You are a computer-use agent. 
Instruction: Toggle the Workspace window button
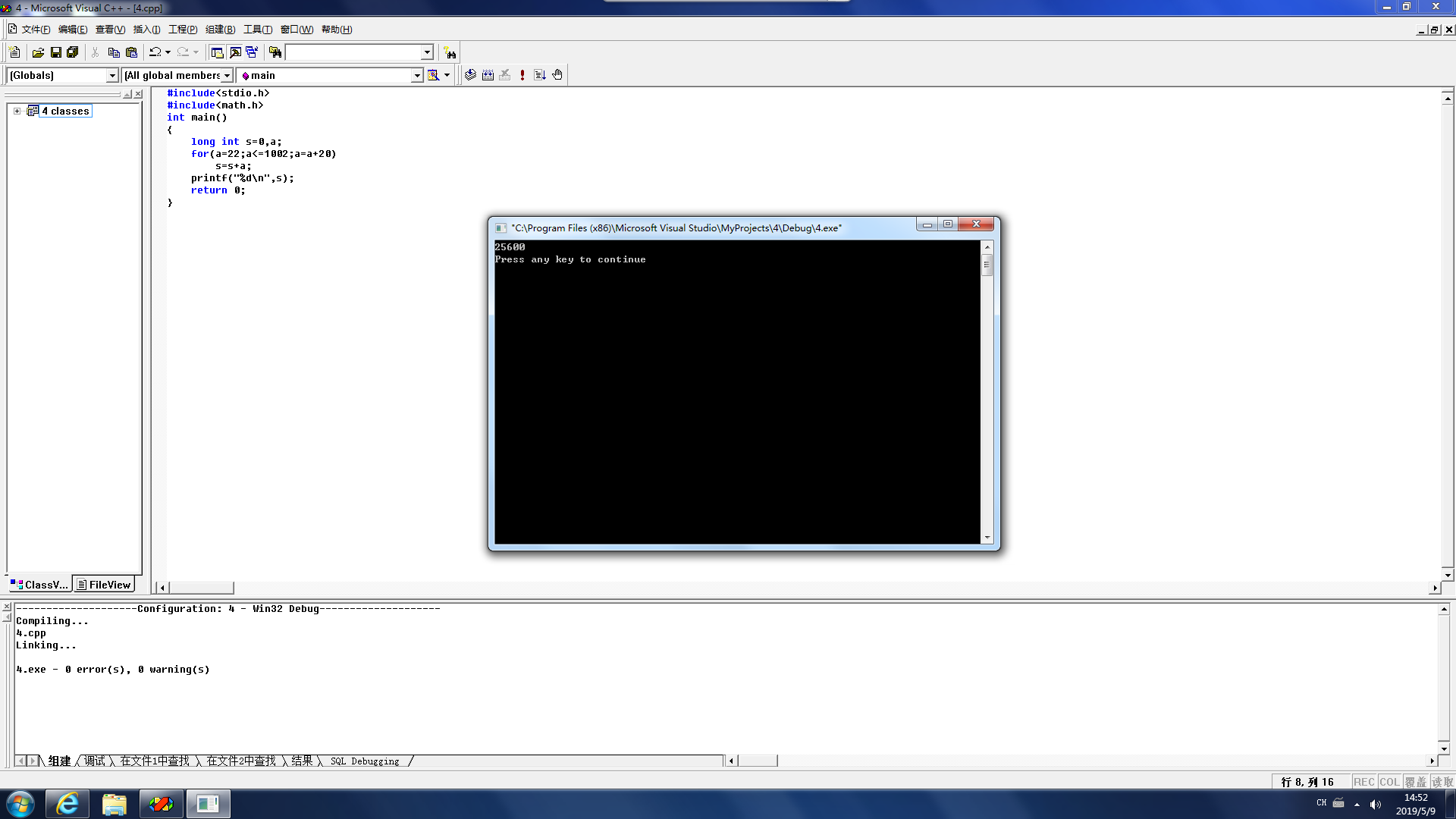point(217,52)
